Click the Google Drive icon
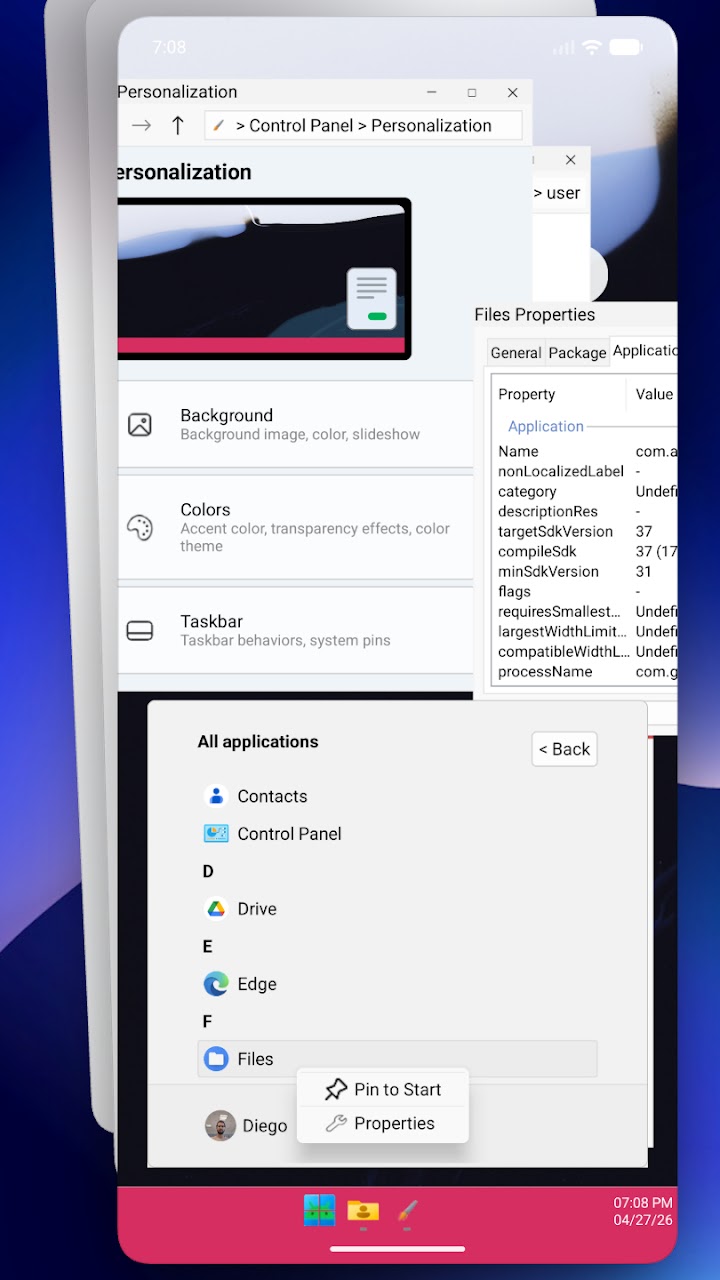Screen dimensions: 720x1280 [x=216, y=909]
